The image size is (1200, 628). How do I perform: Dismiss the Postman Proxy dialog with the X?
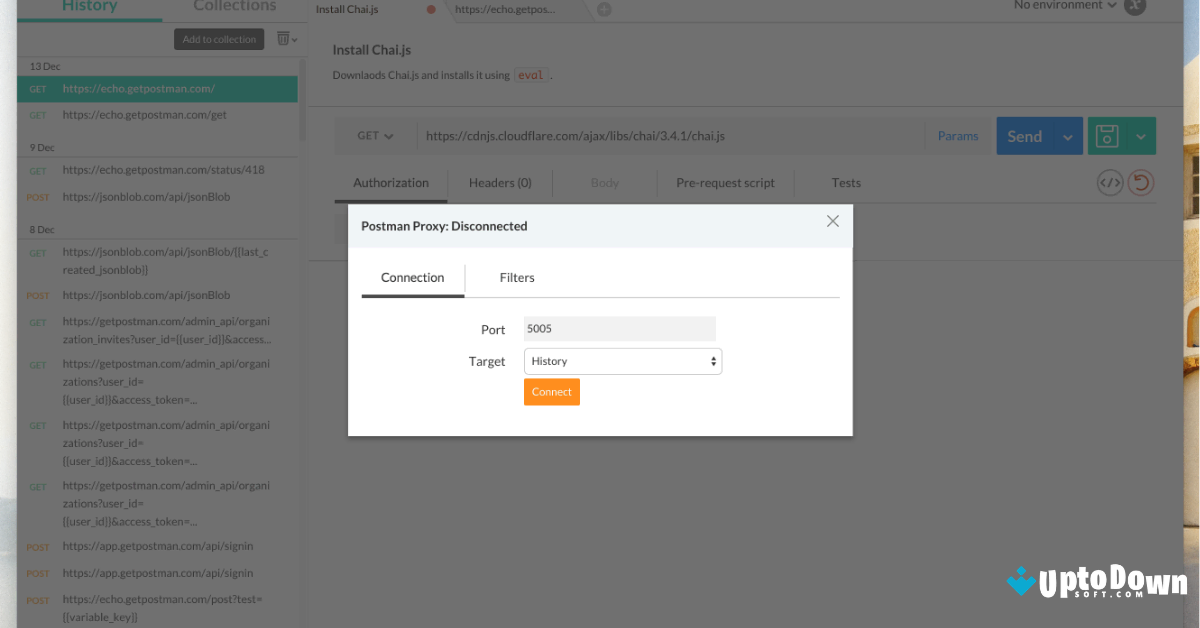833,221
